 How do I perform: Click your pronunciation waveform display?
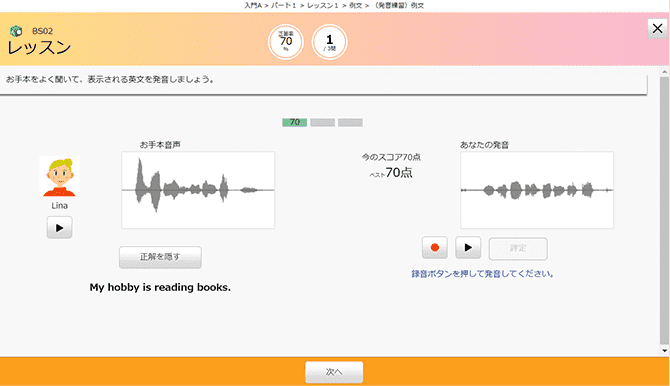click(537, 190)
